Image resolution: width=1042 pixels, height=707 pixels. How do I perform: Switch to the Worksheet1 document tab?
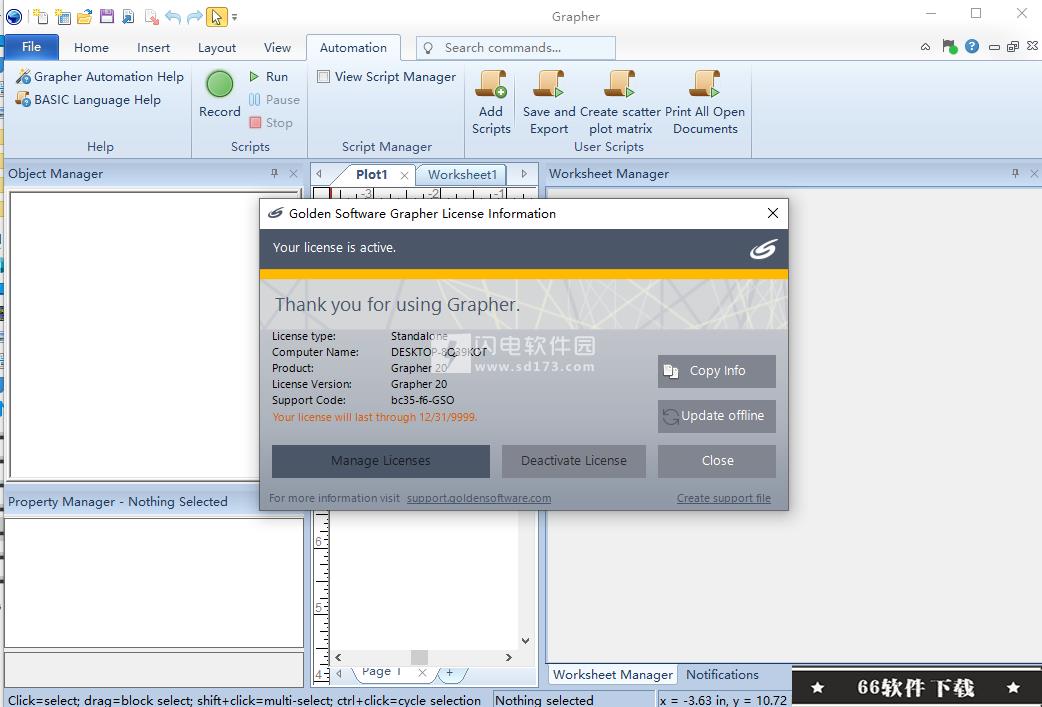click(x=462, y=175)
